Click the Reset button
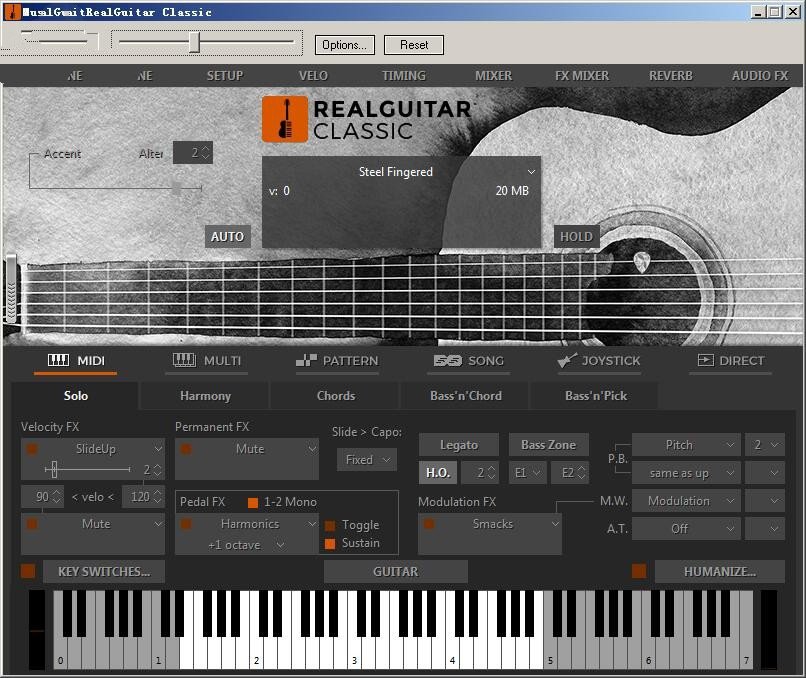Image resolution: width=806 pixels, height=678 pixels. 414,45
